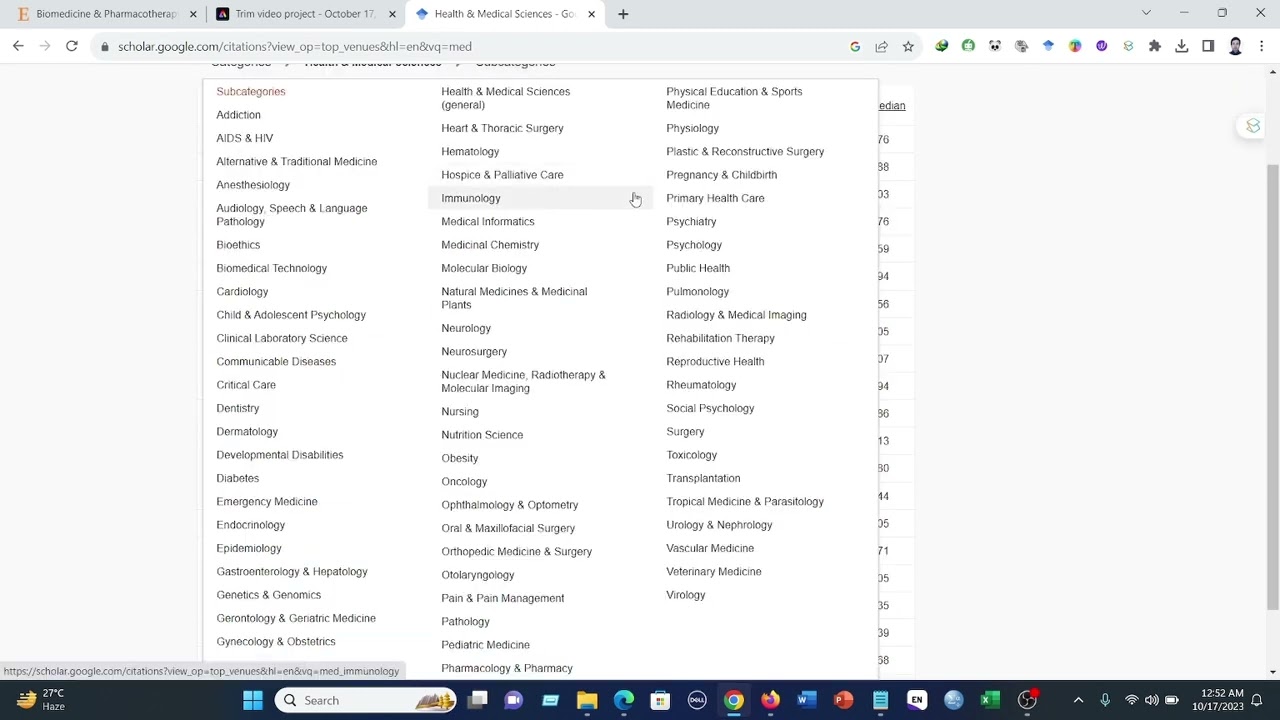Open Word from the taskbar
Viewport: 1280px width, 720px height.
[x=806, y=700]
